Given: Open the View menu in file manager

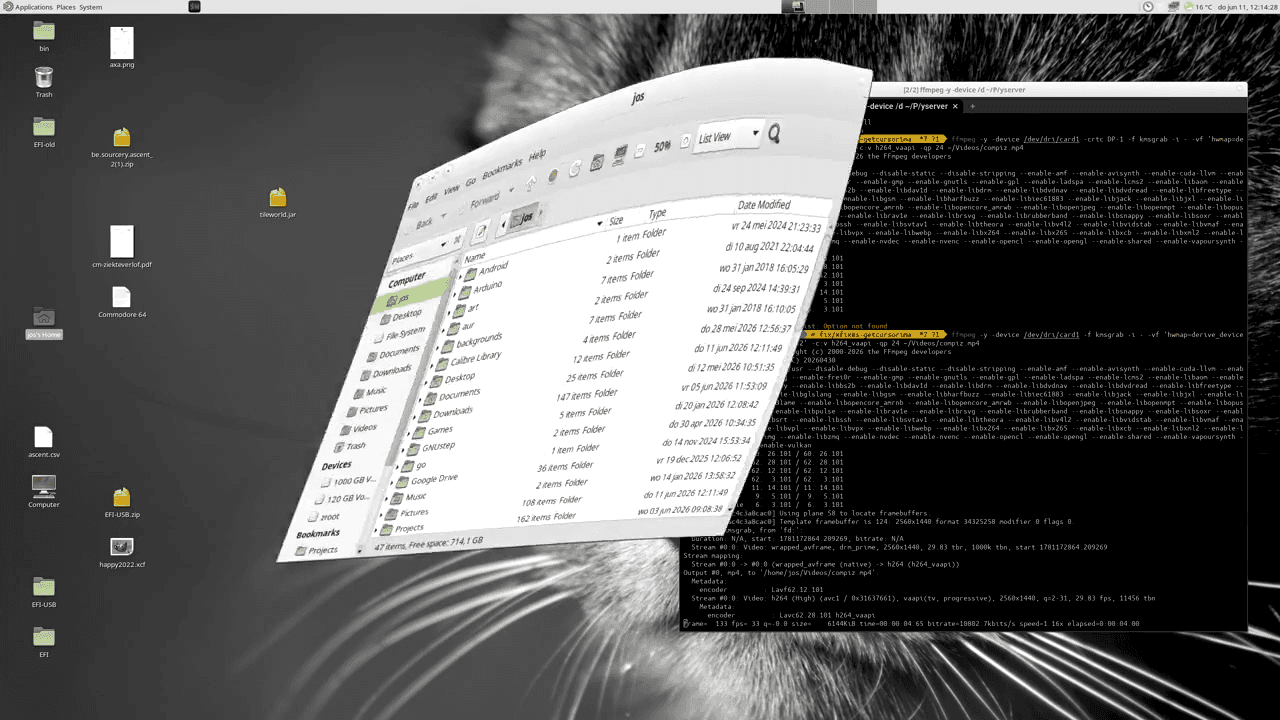Looking at the screenshot, I should pyautogui.click(x=452, y=190).
